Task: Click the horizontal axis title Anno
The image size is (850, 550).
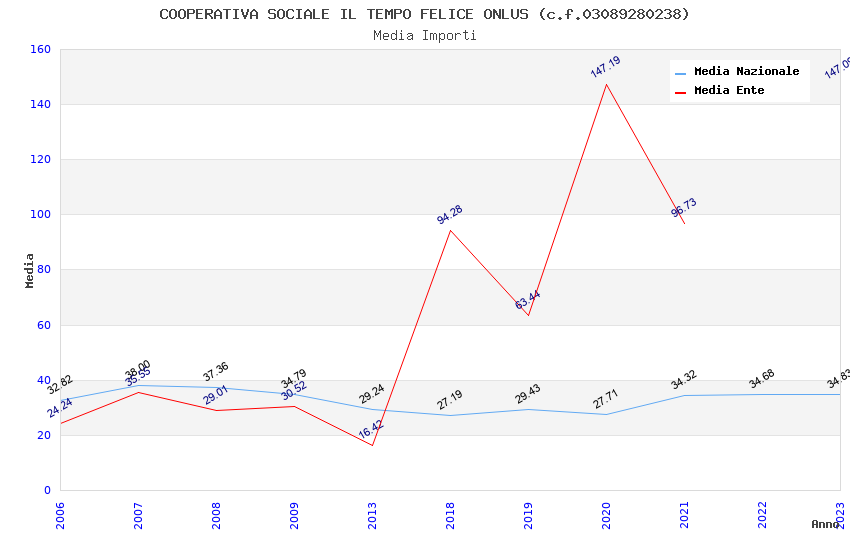Action: point(825,524)
